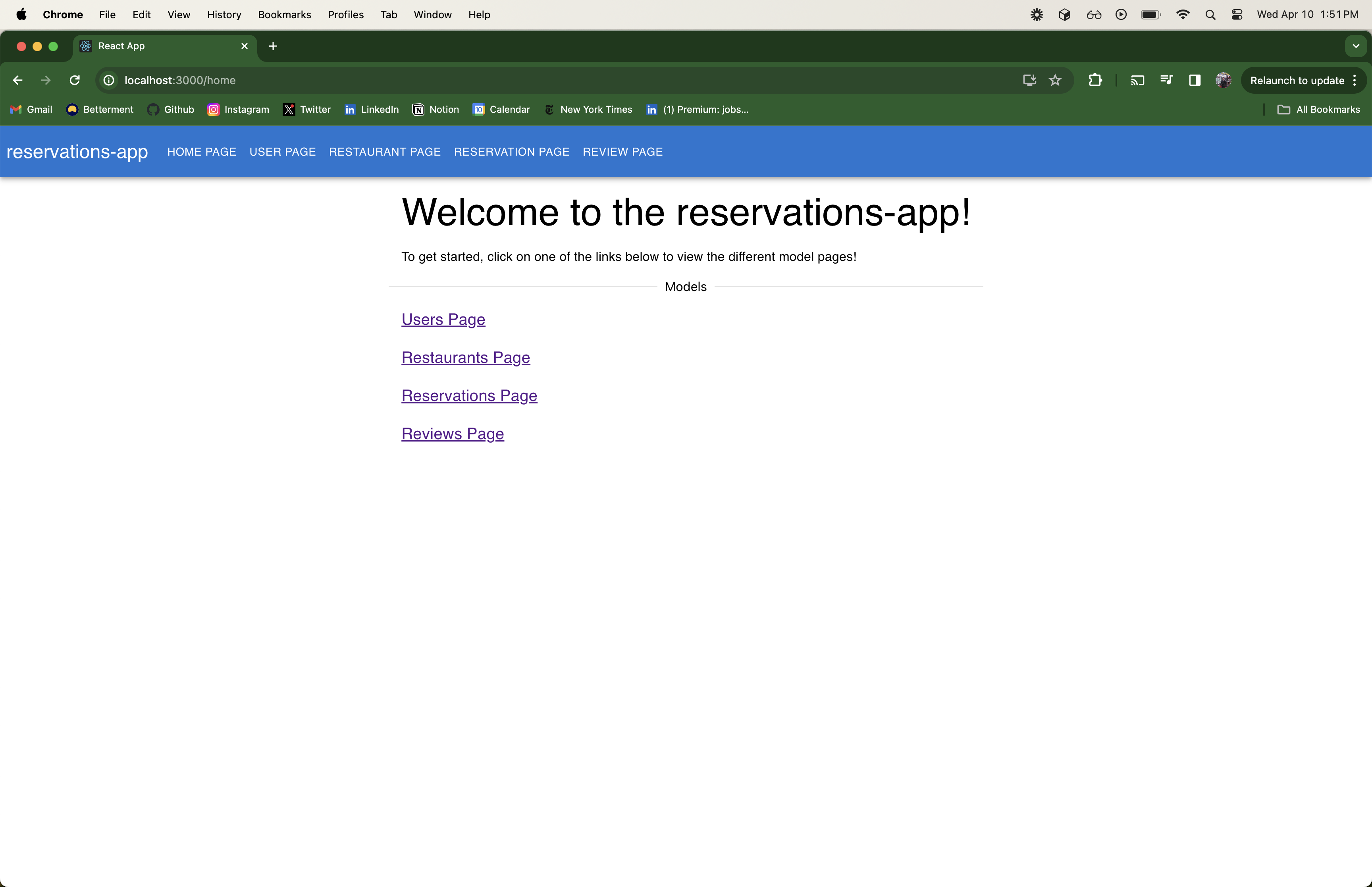Click the install app icon in address bar
Viewport: 1372px width, 887px height.
tap(1029, 80)
